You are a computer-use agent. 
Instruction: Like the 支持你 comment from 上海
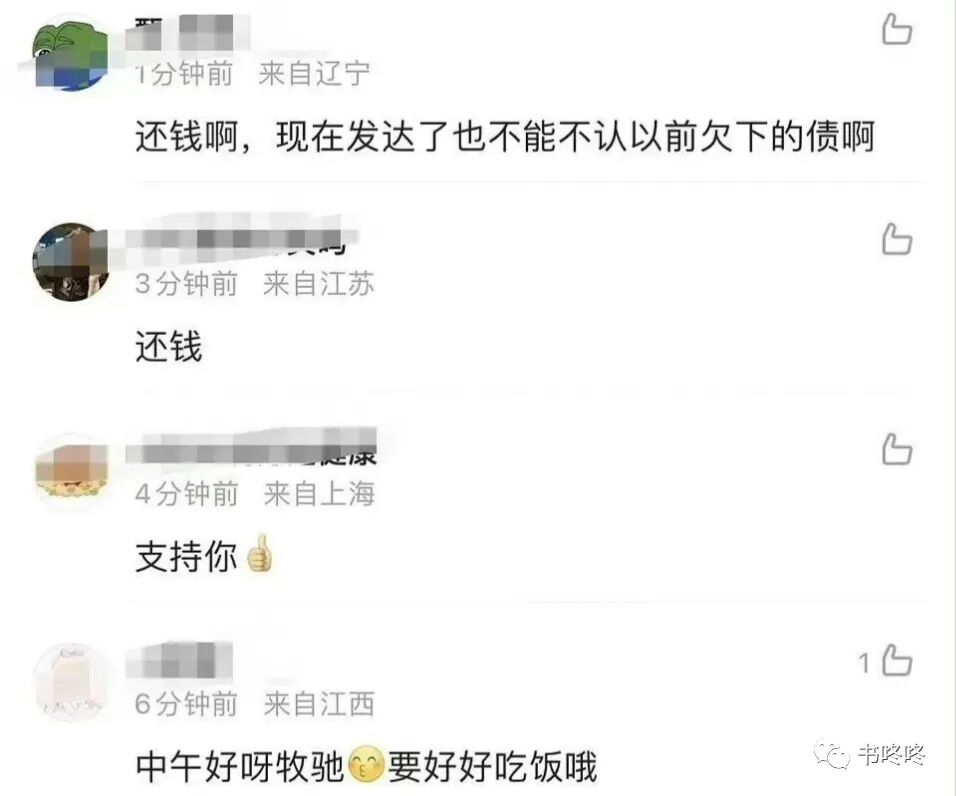point(897,450)
